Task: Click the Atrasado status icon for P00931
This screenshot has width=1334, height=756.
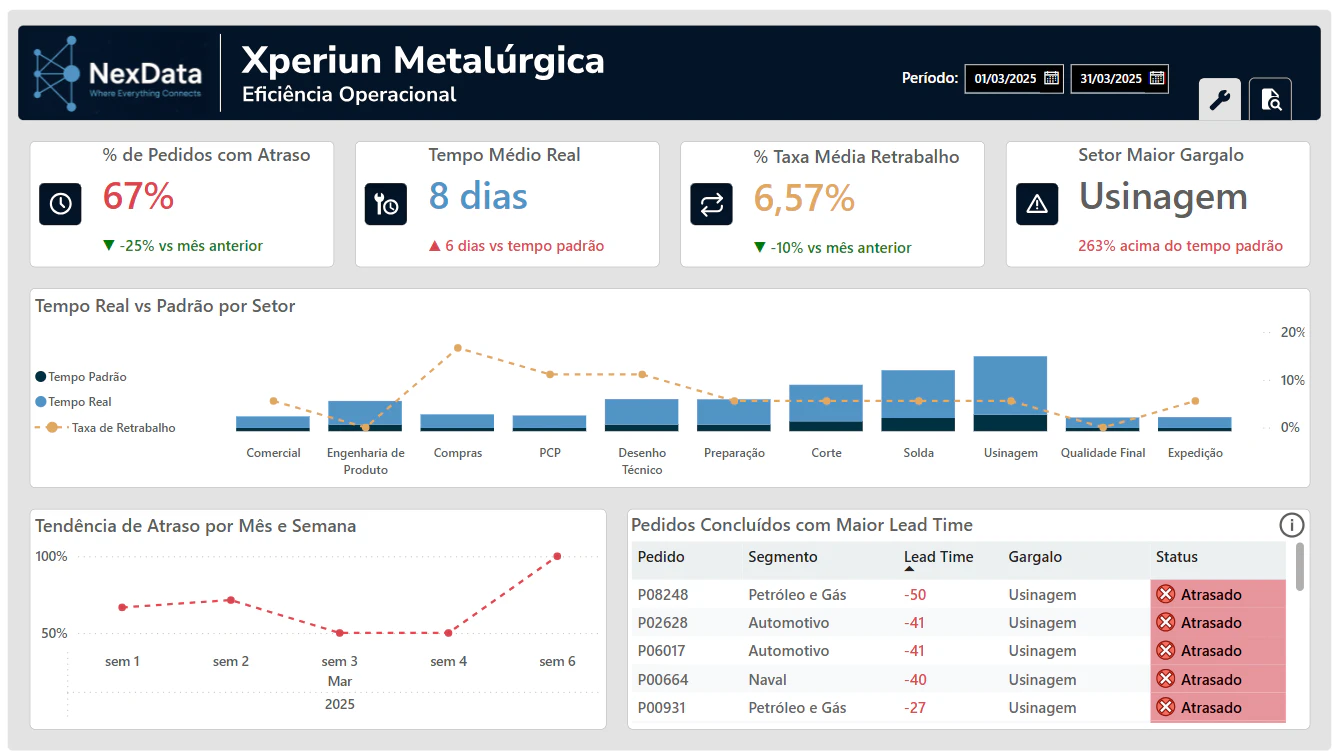Action: click(x=1165, y=707)
